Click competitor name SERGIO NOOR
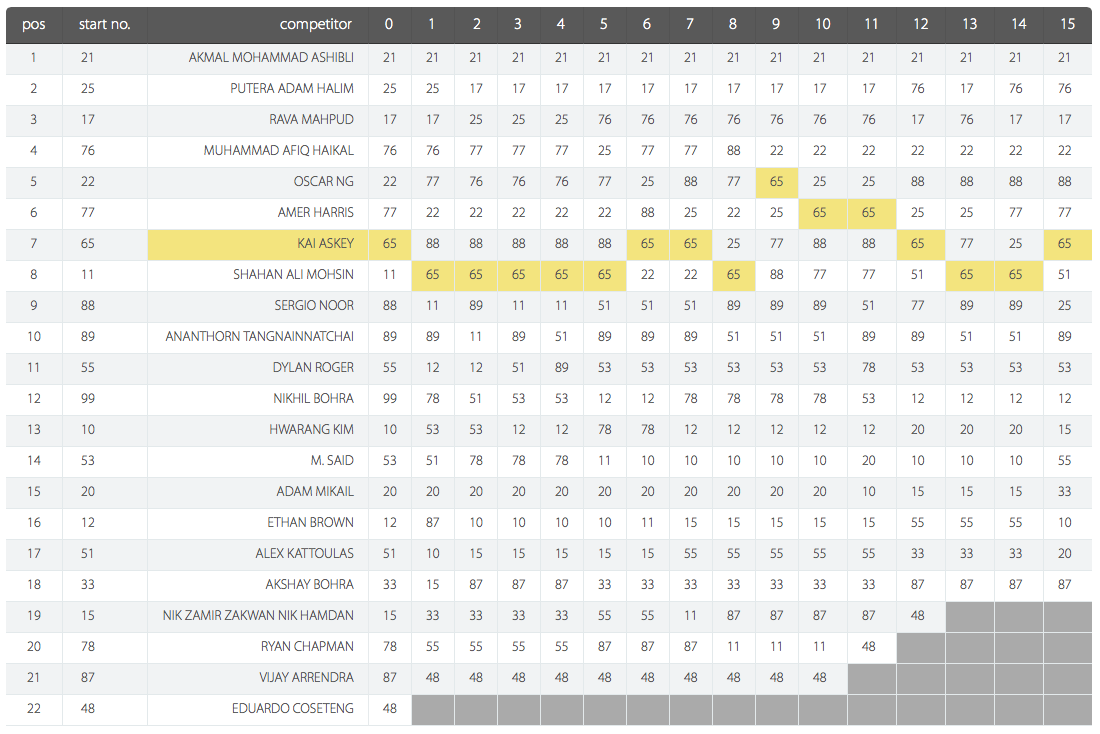This screenshot has height=734, width=1100. pyautogui.click(x=314, y=305)
